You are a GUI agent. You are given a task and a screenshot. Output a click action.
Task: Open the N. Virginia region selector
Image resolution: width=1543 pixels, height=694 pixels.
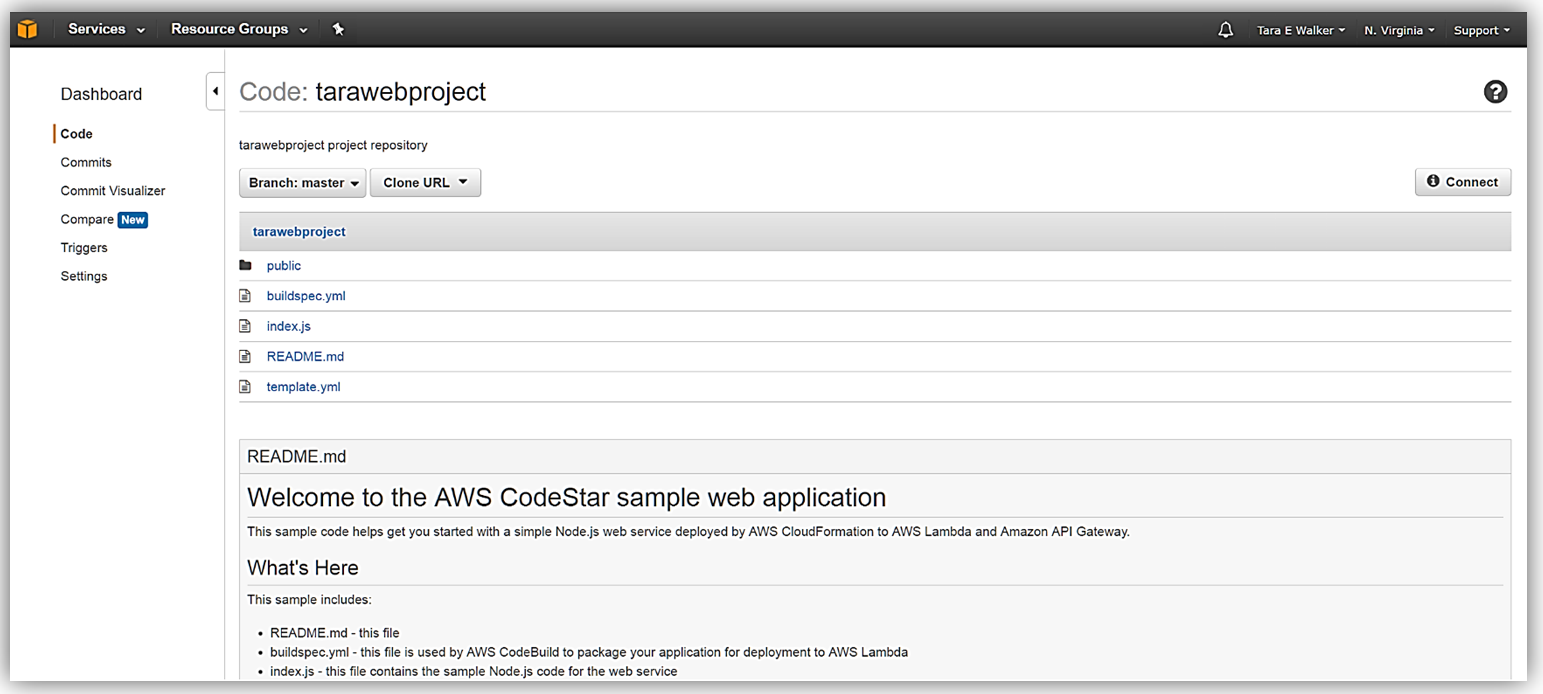point(1399,31)
